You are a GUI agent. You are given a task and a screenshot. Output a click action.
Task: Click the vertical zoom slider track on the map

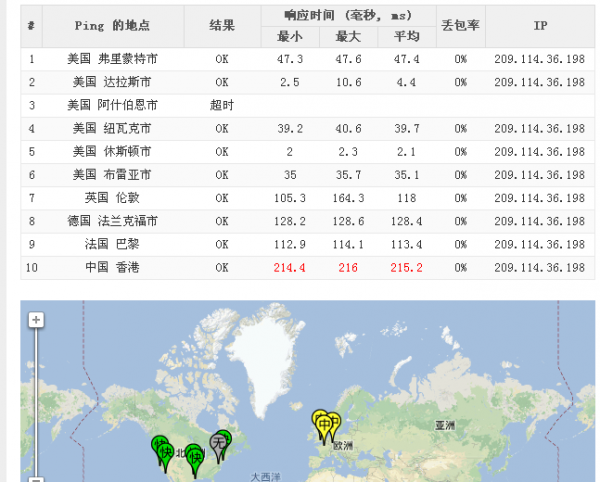coord(36,400)
